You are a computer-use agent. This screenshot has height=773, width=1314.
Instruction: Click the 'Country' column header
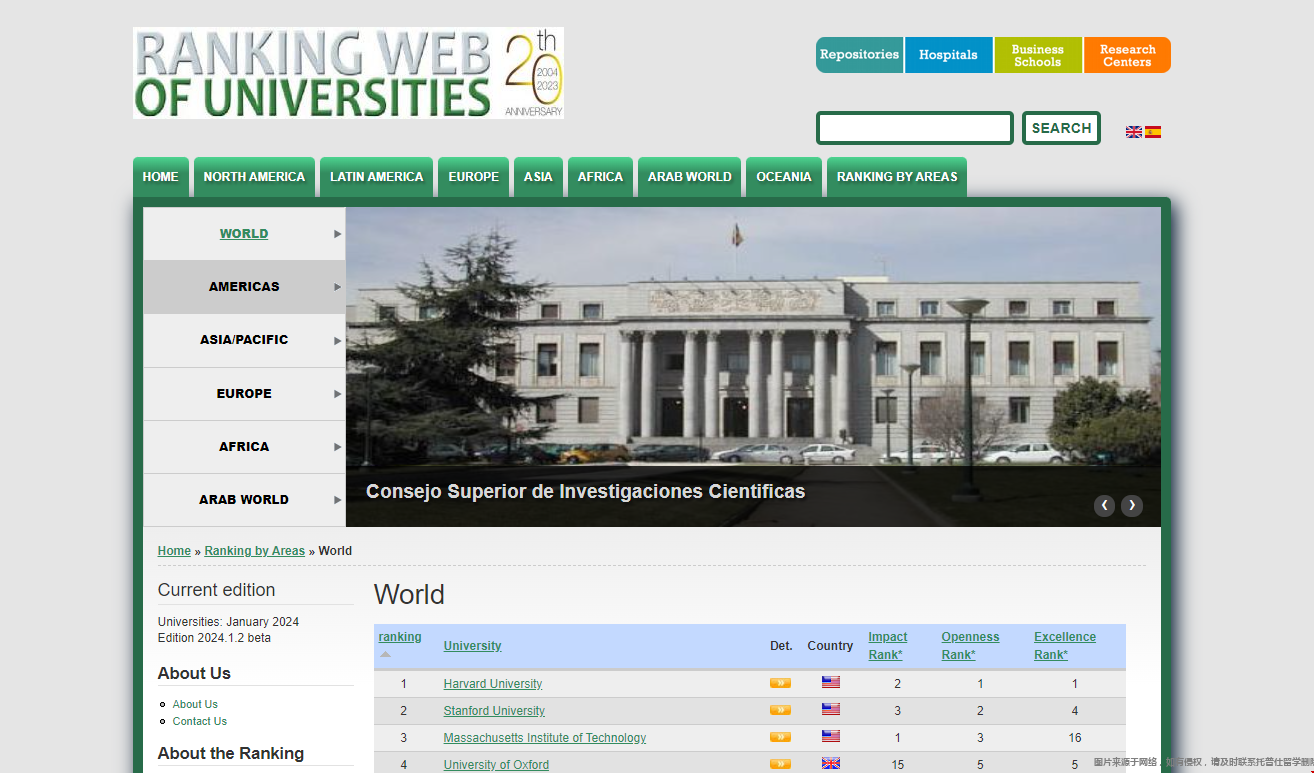point(830,646)
